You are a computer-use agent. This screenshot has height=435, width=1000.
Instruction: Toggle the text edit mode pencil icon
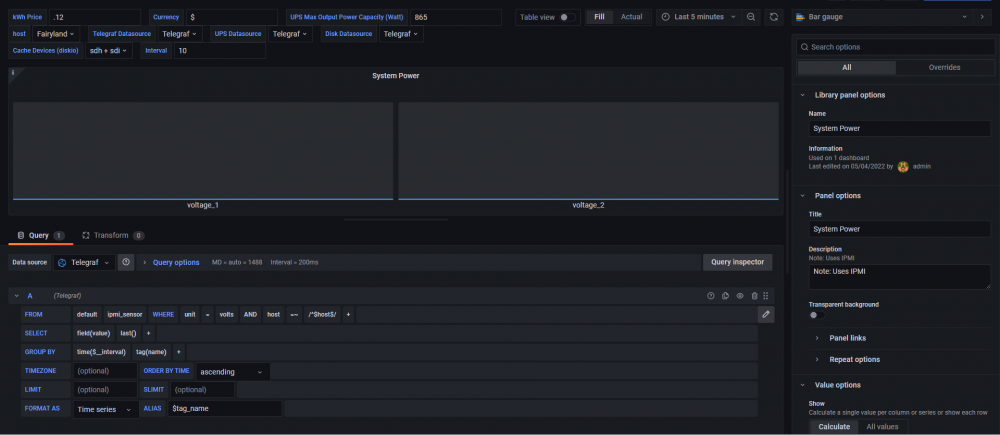point(766,314)
